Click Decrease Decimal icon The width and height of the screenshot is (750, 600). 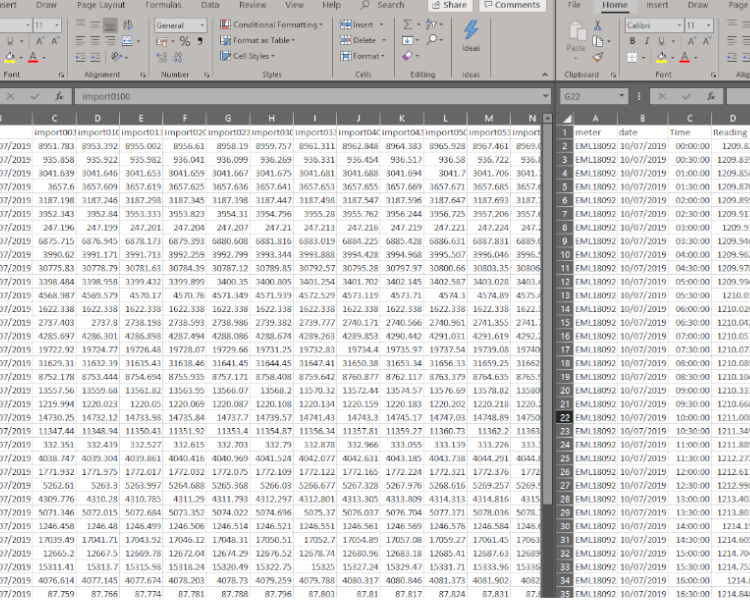pos(177,57)
